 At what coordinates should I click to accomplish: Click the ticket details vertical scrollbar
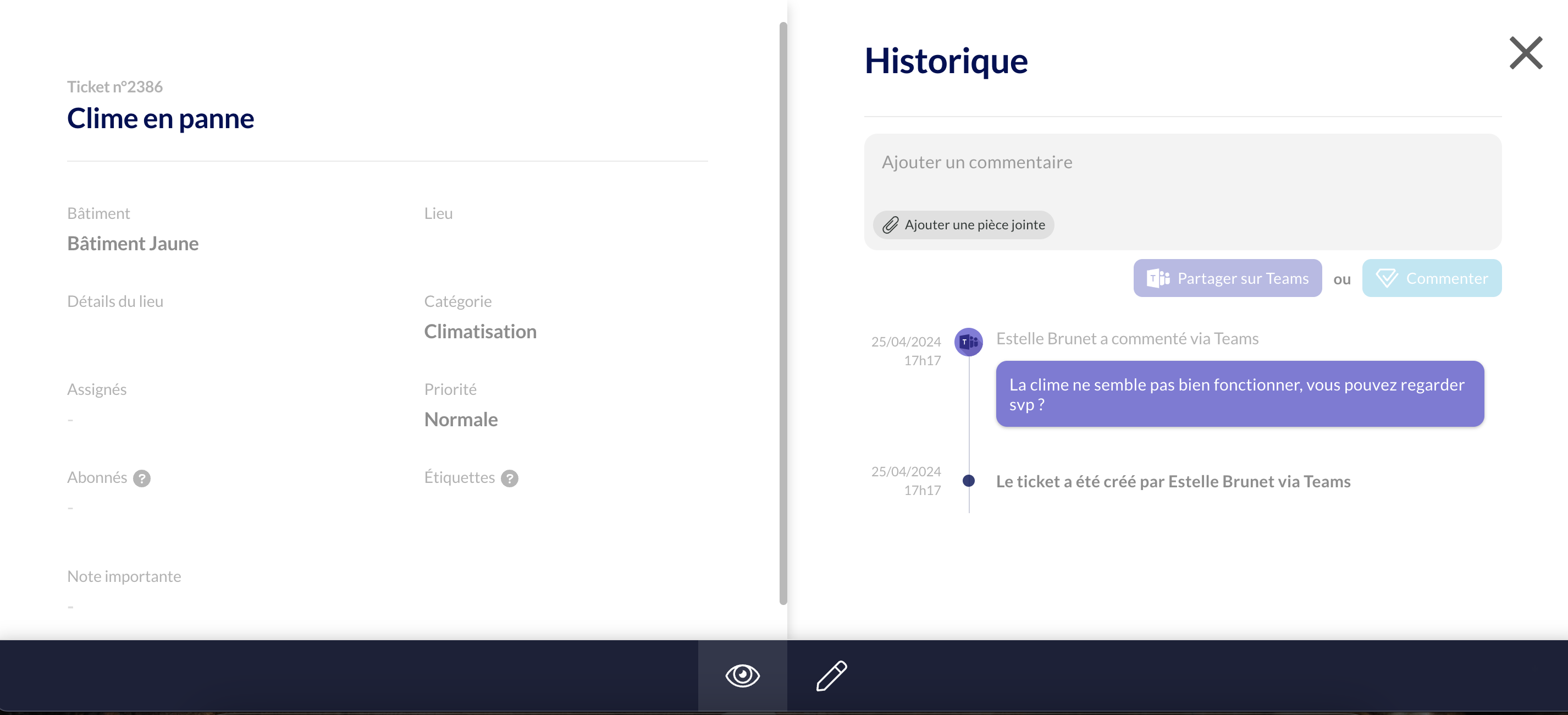click(783, 313)
